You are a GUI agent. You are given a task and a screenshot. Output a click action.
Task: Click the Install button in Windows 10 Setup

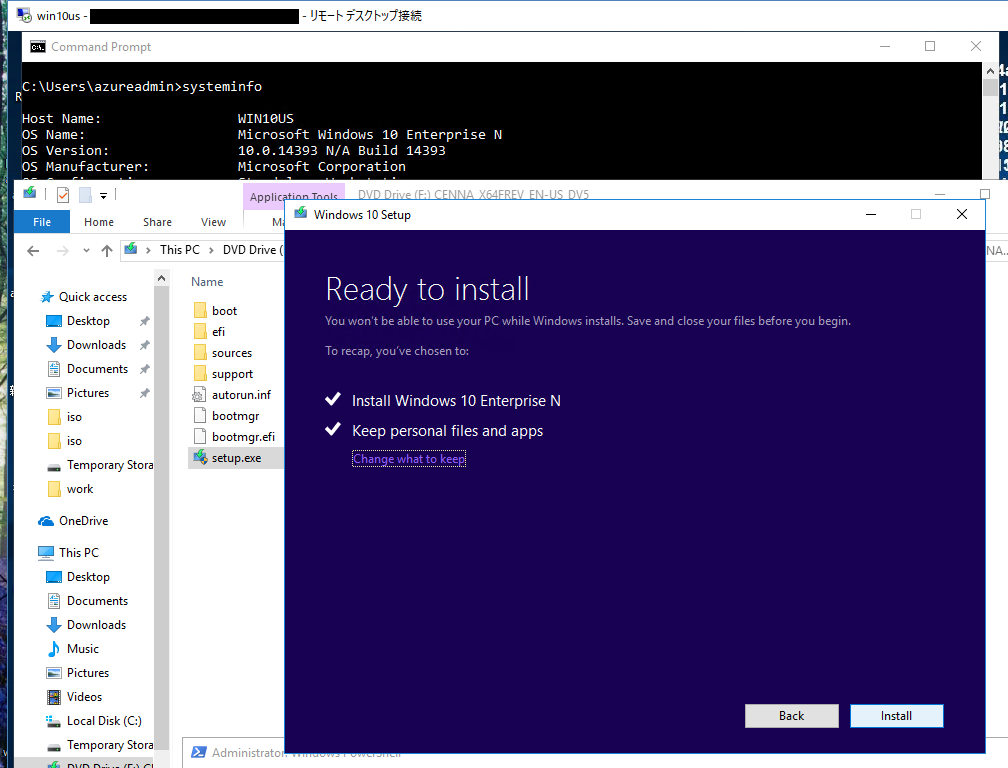896,715
